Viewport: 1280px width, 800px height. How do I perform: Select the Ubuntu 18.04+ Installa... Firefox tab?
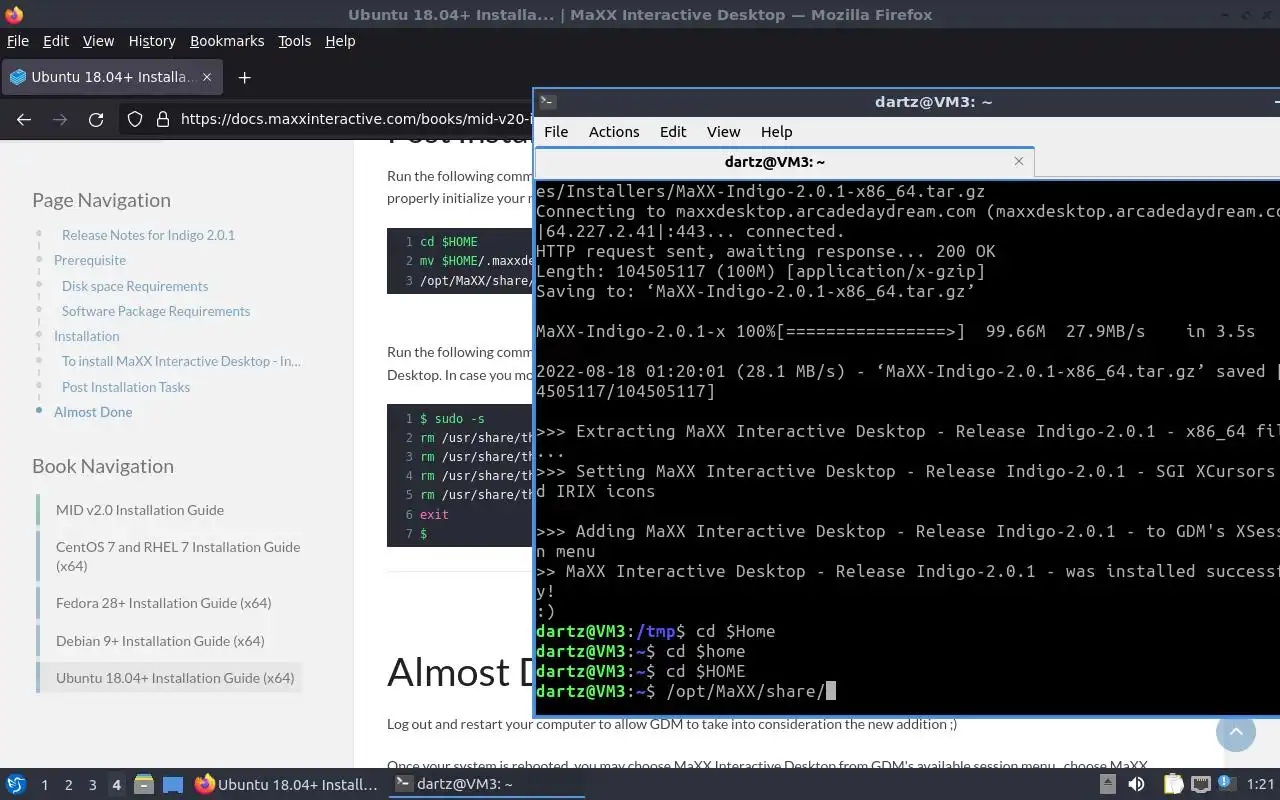[x=113, y=77]
